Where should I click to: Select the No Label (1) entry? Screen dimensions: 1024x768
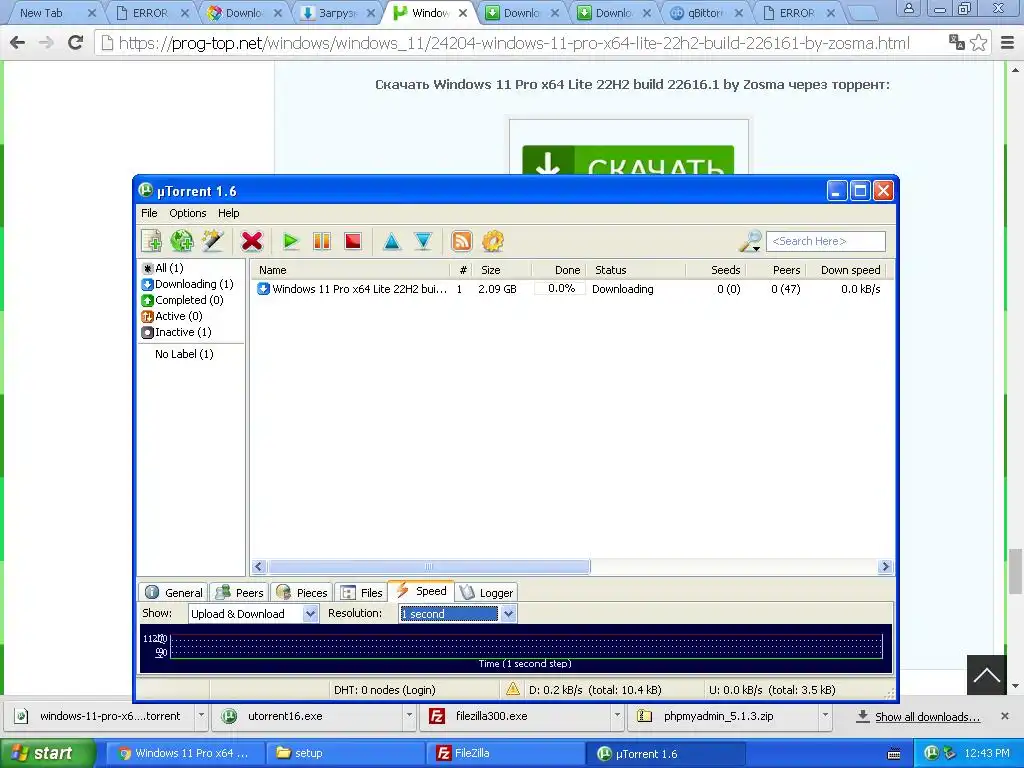pos(184,354)
